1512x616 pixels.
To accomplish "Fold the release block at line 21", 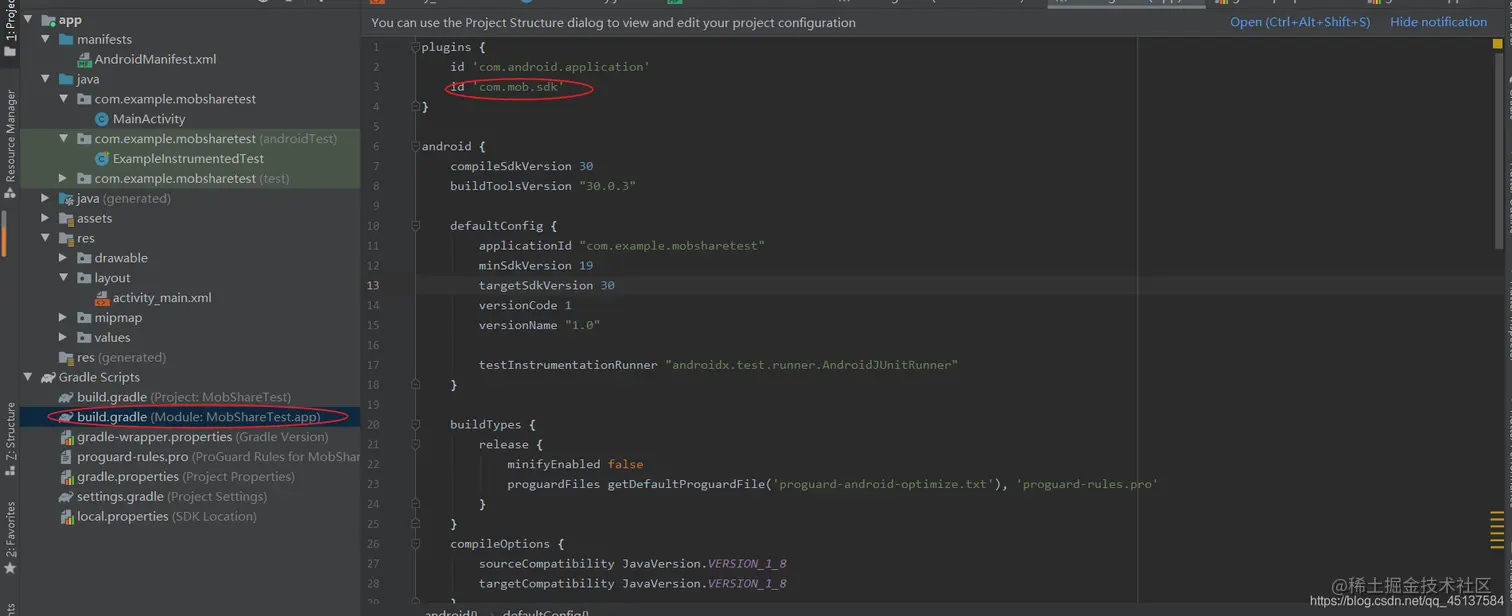I will tap(416, 444).
